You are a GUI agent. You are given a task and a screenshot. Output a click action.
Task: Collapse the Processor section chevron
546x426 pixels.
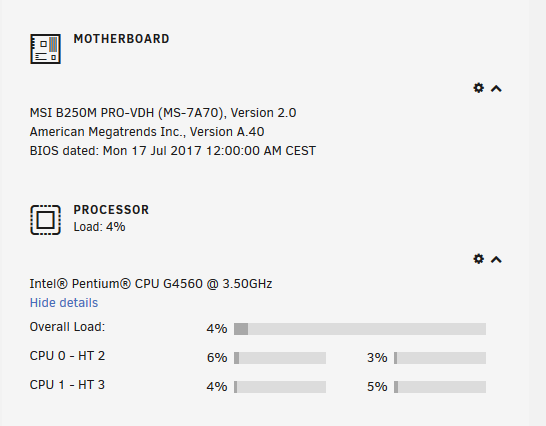(x=496, y=260)
